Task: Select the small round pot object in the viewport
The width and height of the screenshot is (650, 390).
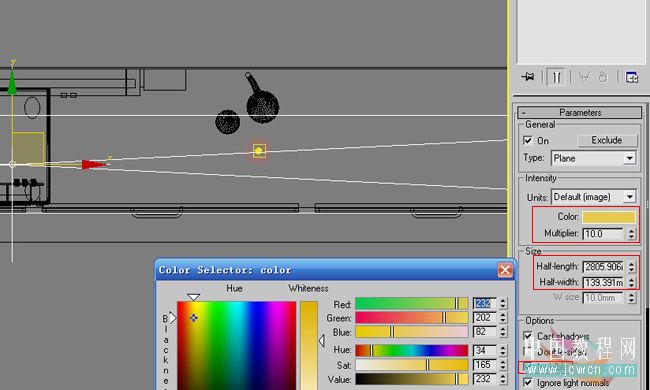Action: (x=228, y=122)
